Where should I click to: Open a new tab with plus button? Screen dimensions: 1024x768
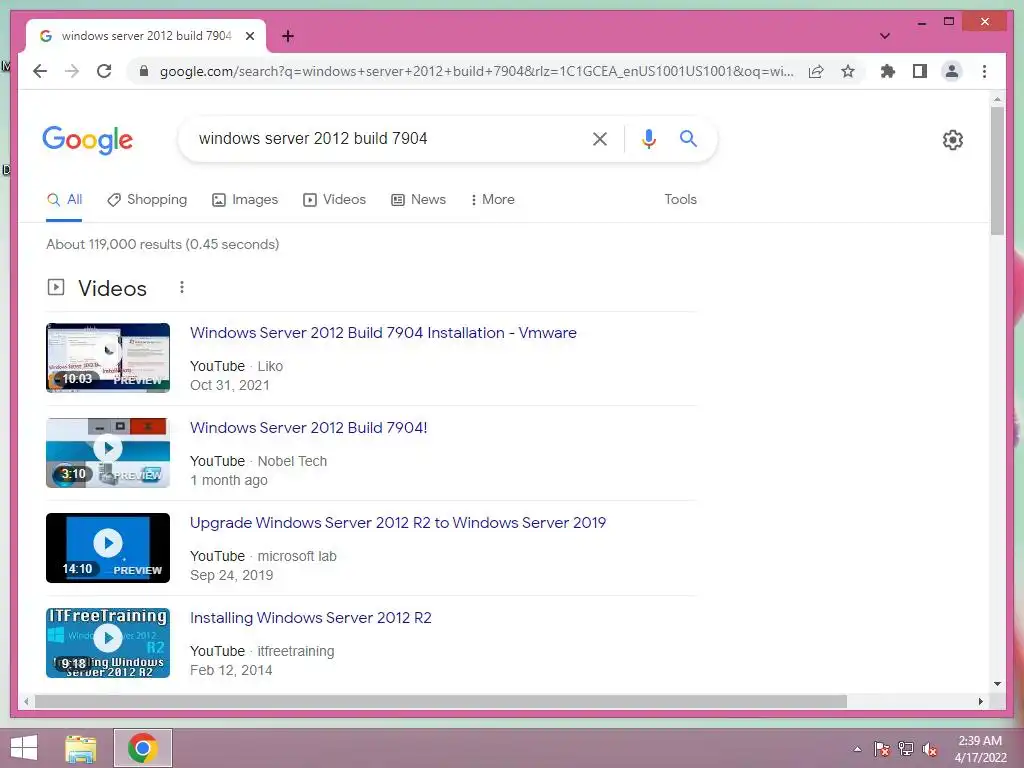click(x=287, y=37)
